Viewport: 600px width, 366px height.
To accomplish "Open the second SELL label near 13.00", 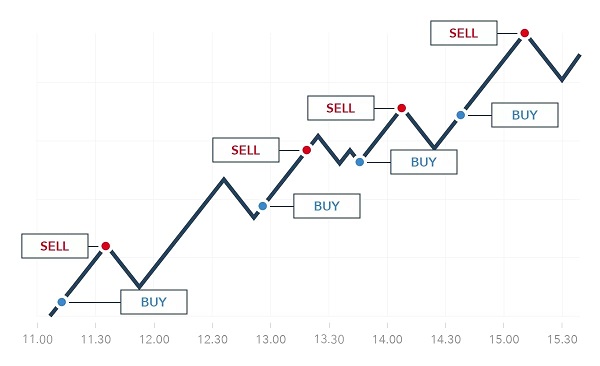I will (246, 150).
